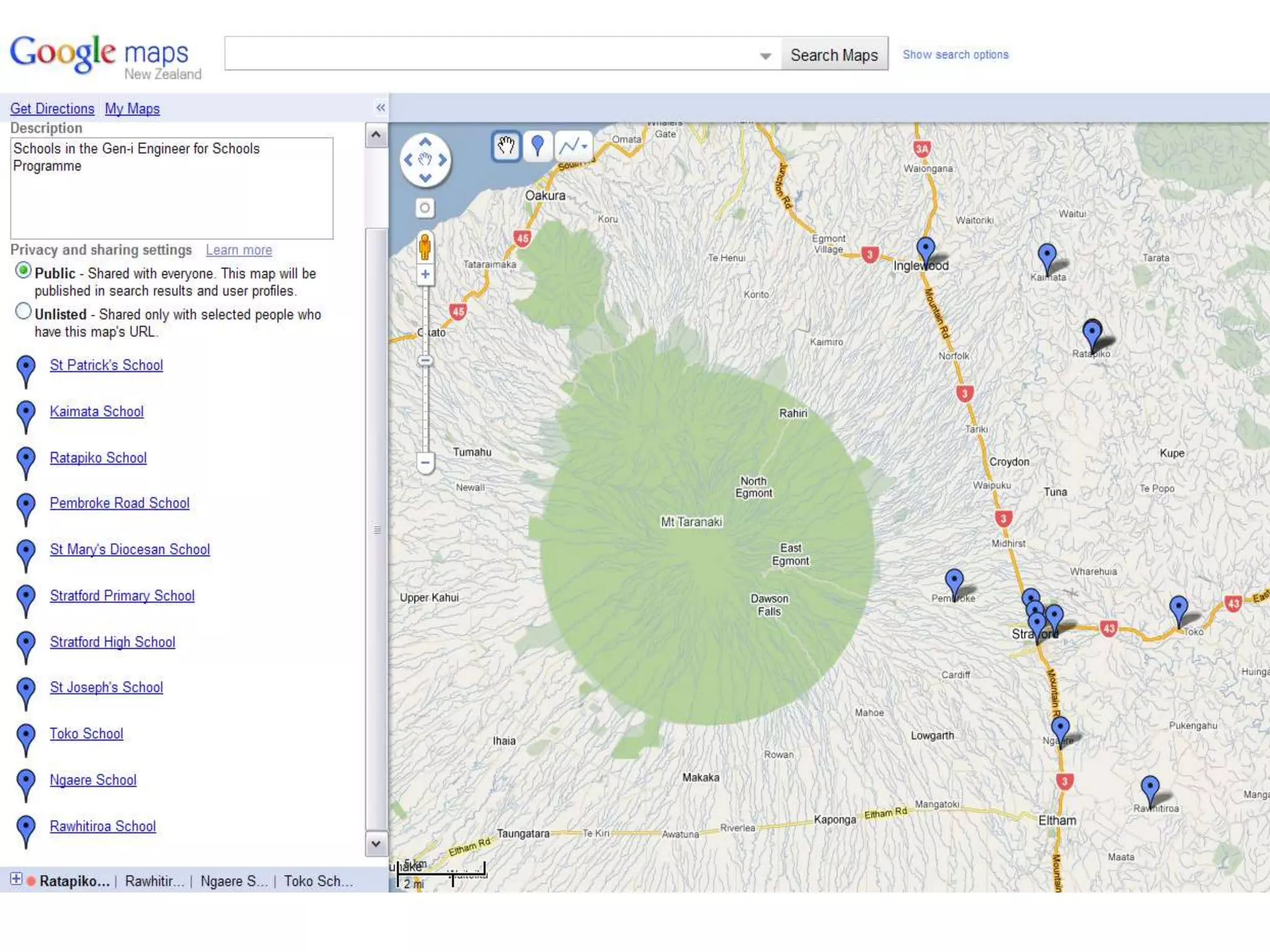Click in the Description text box
Screen dimensions: 1270x952
(x=172, y=188)
